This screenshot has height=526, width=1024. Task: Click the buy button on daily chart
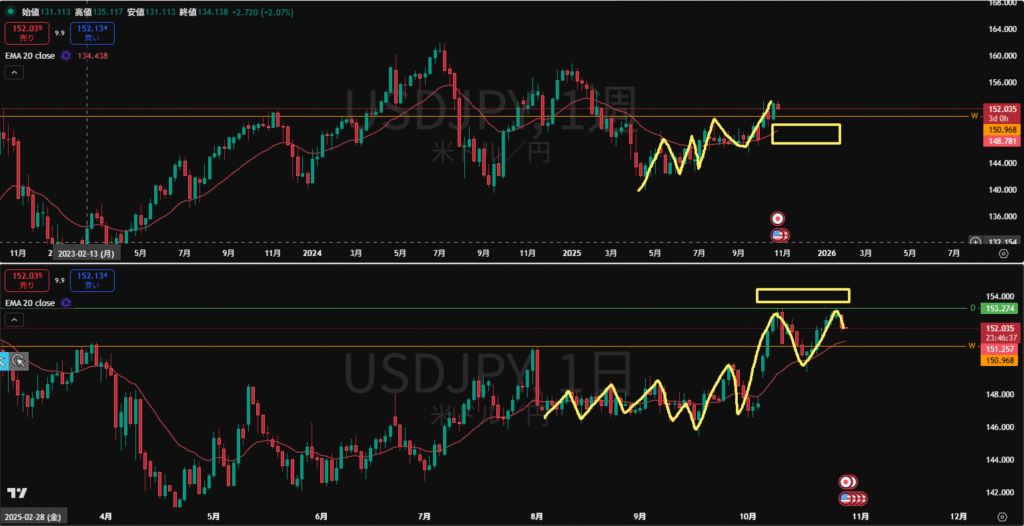tap(93, 281)
